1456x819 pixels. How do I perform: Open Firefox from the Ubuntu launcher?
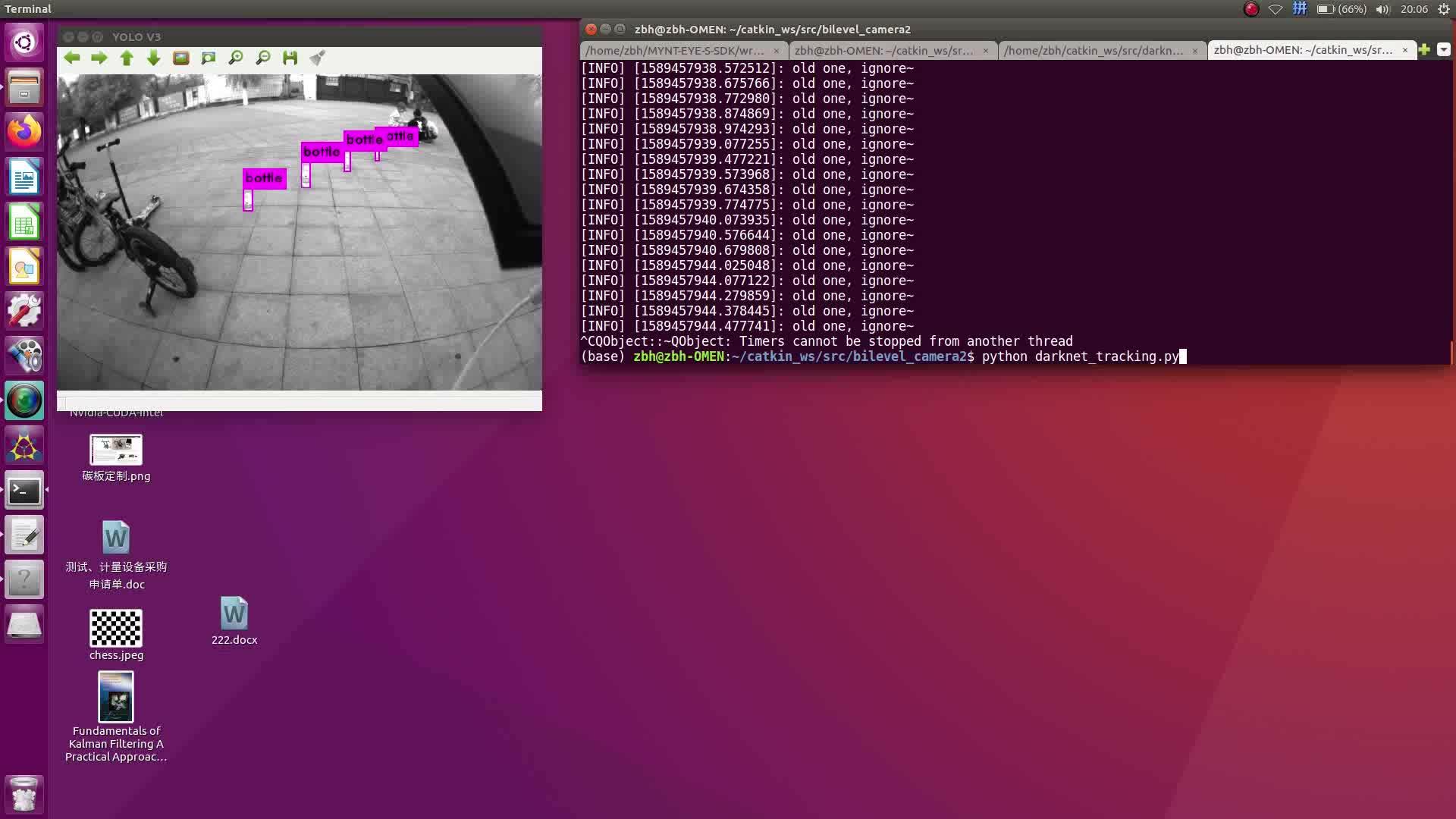coord(24,132)
